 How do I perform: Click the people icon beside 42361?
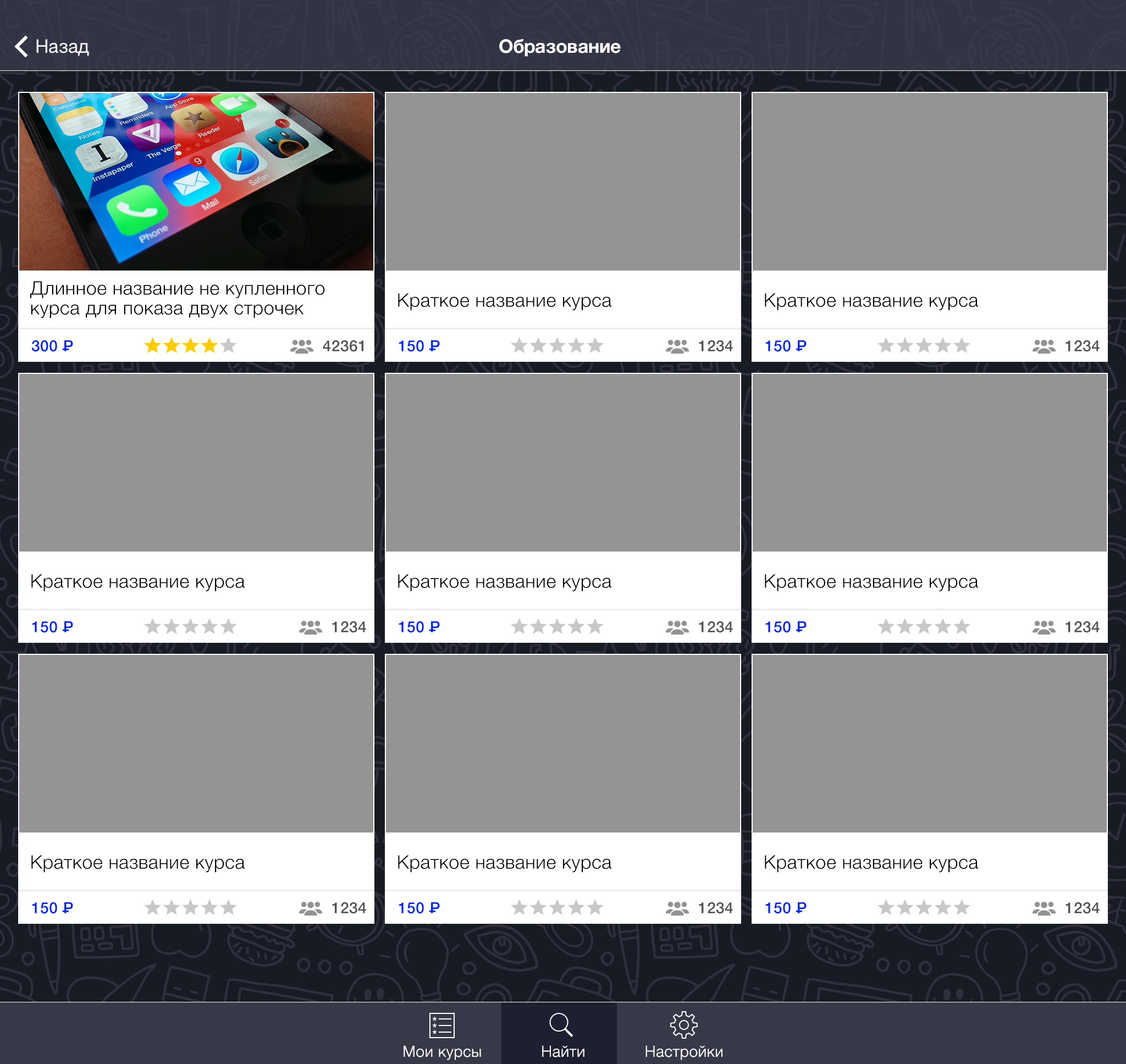(x=302, y=346)
